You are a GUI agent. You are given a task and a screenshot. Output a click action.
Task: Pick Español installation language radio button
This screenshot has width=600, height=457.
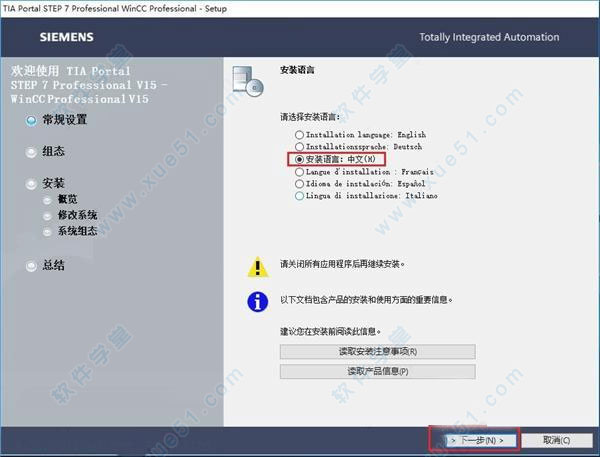(299, 184)
